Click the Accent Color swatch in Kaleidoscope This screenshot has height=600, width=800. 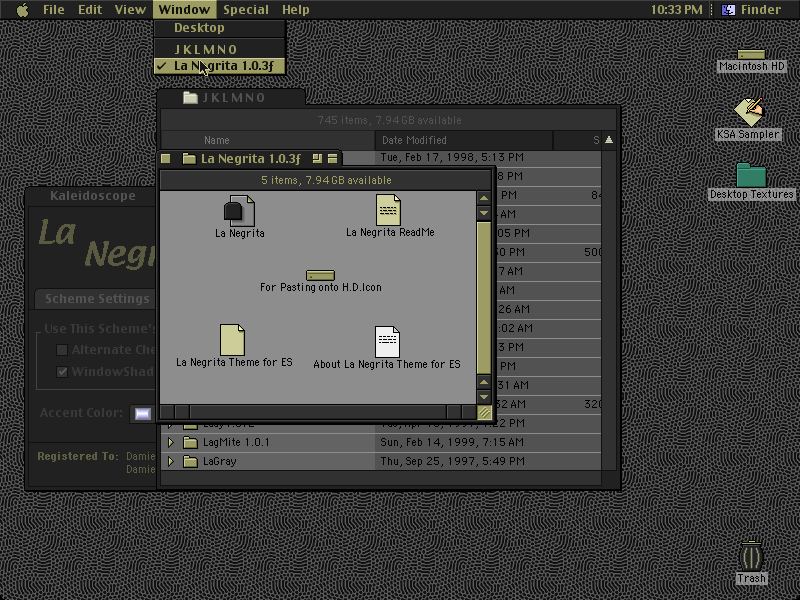coord(142,413)
